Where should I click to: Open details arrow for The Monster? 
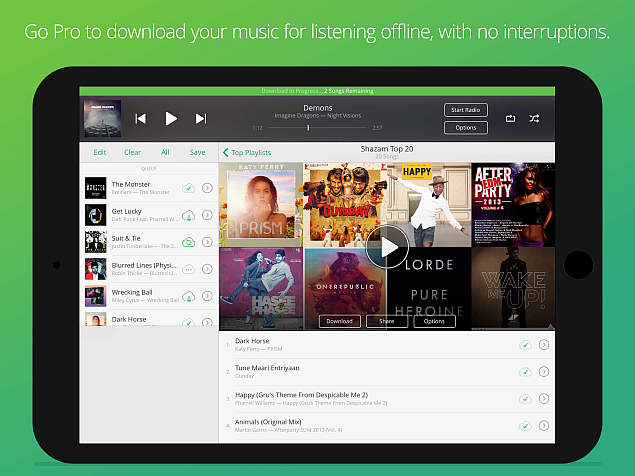(207, 188)
